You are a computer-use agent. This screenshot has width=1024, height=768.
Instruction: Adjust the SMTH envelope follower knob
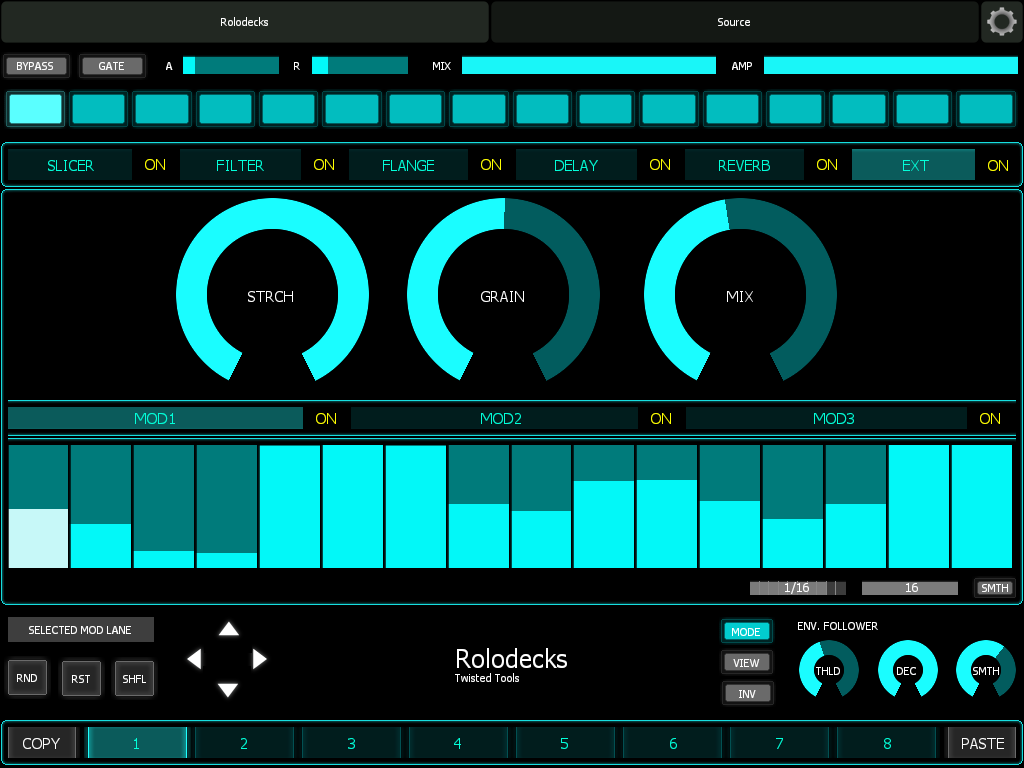point(985,669)
